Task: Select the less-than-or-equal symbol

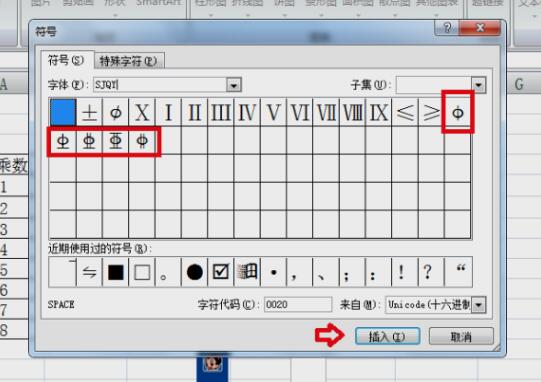Action: tap(405, 112)
